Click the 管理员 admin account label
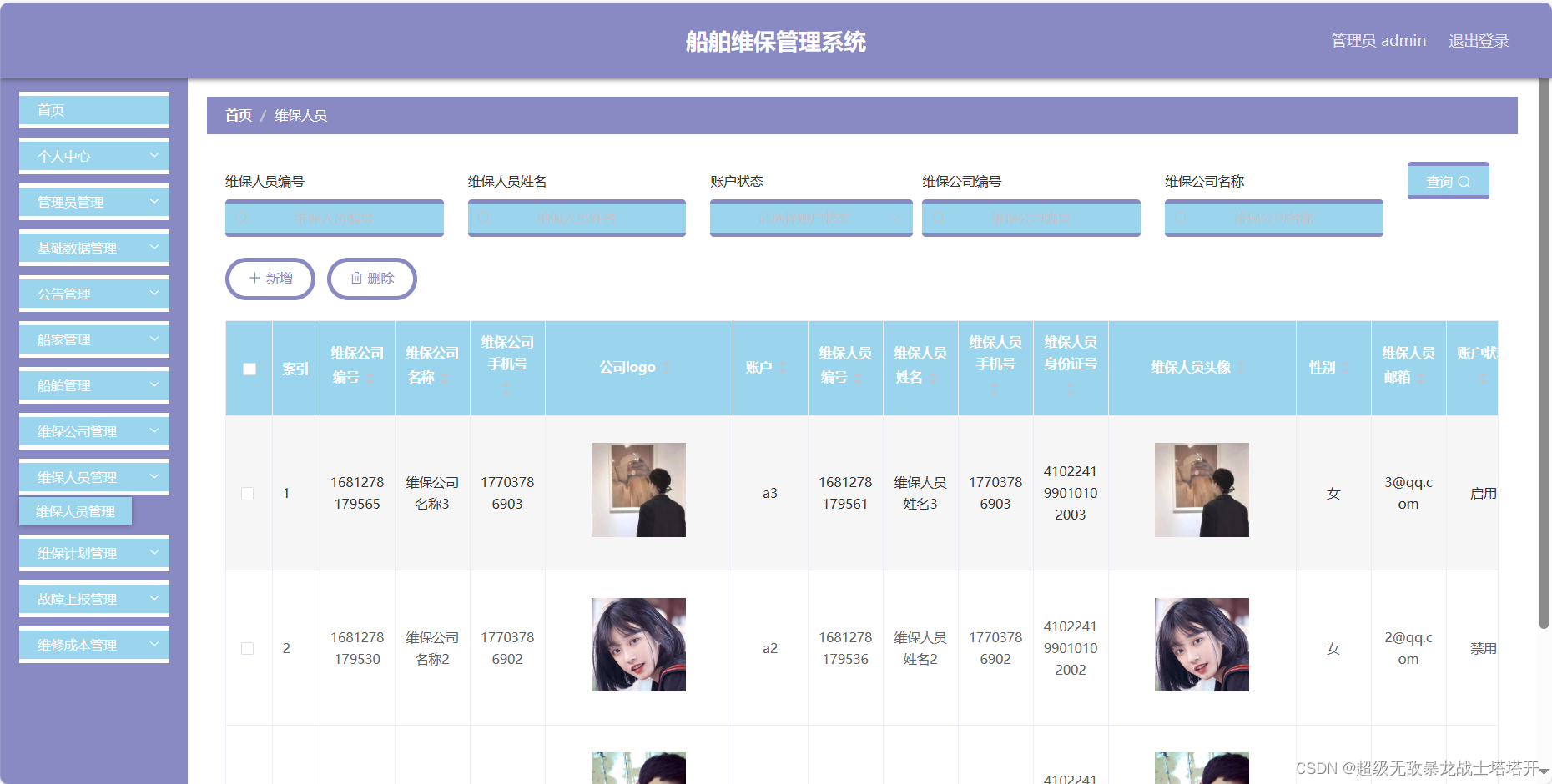 click(x=1378, y=41)
